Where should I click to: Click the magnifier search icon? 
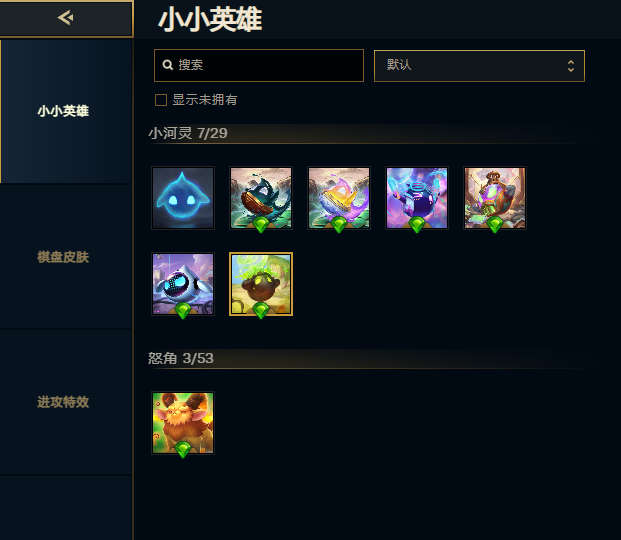pyautogui.click(x=168, y=65)
